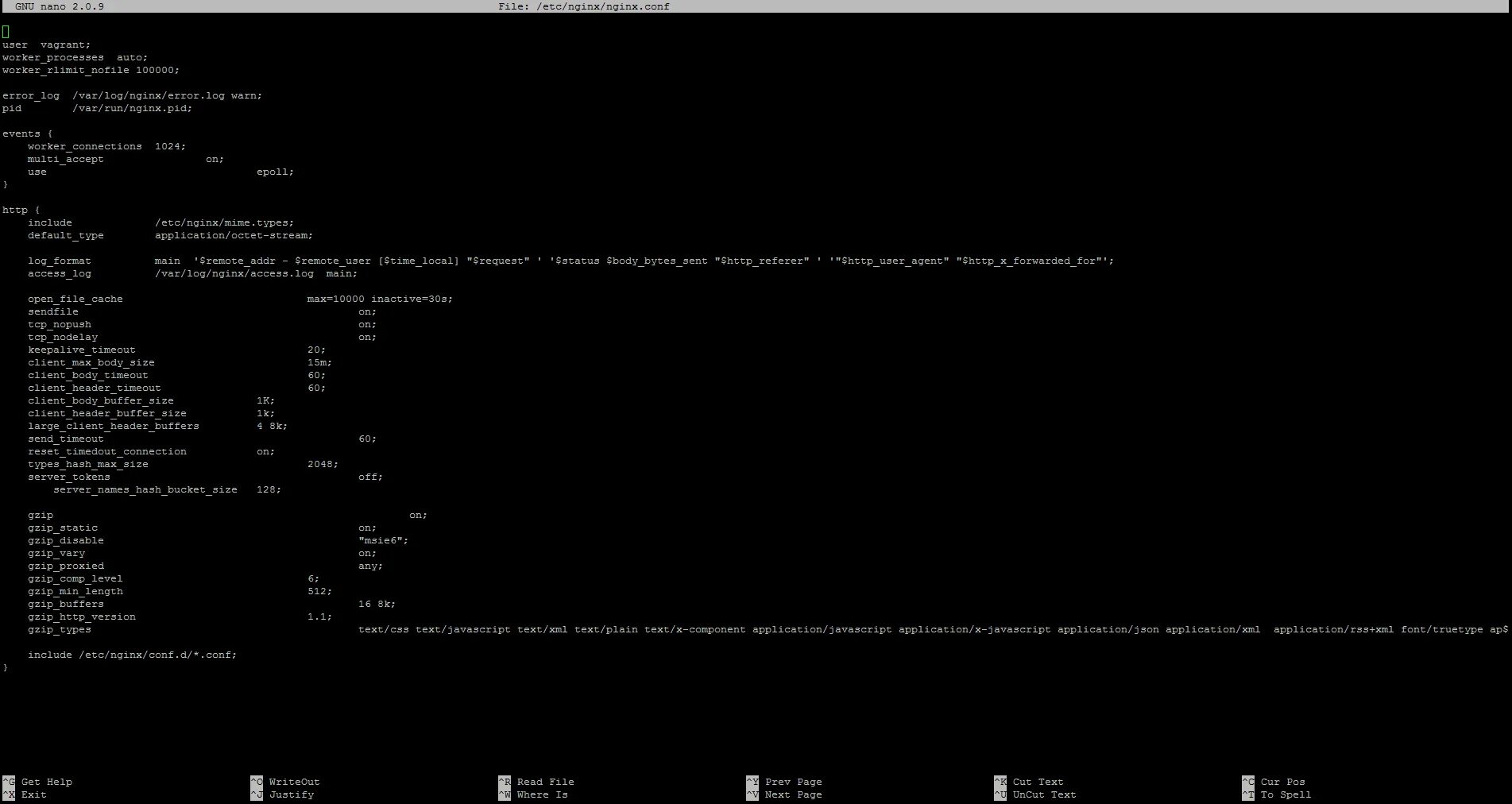Click the green cursor block at file top
Image resolution: width=1512 pixels, height=804 pixels.
pos(6,32)
